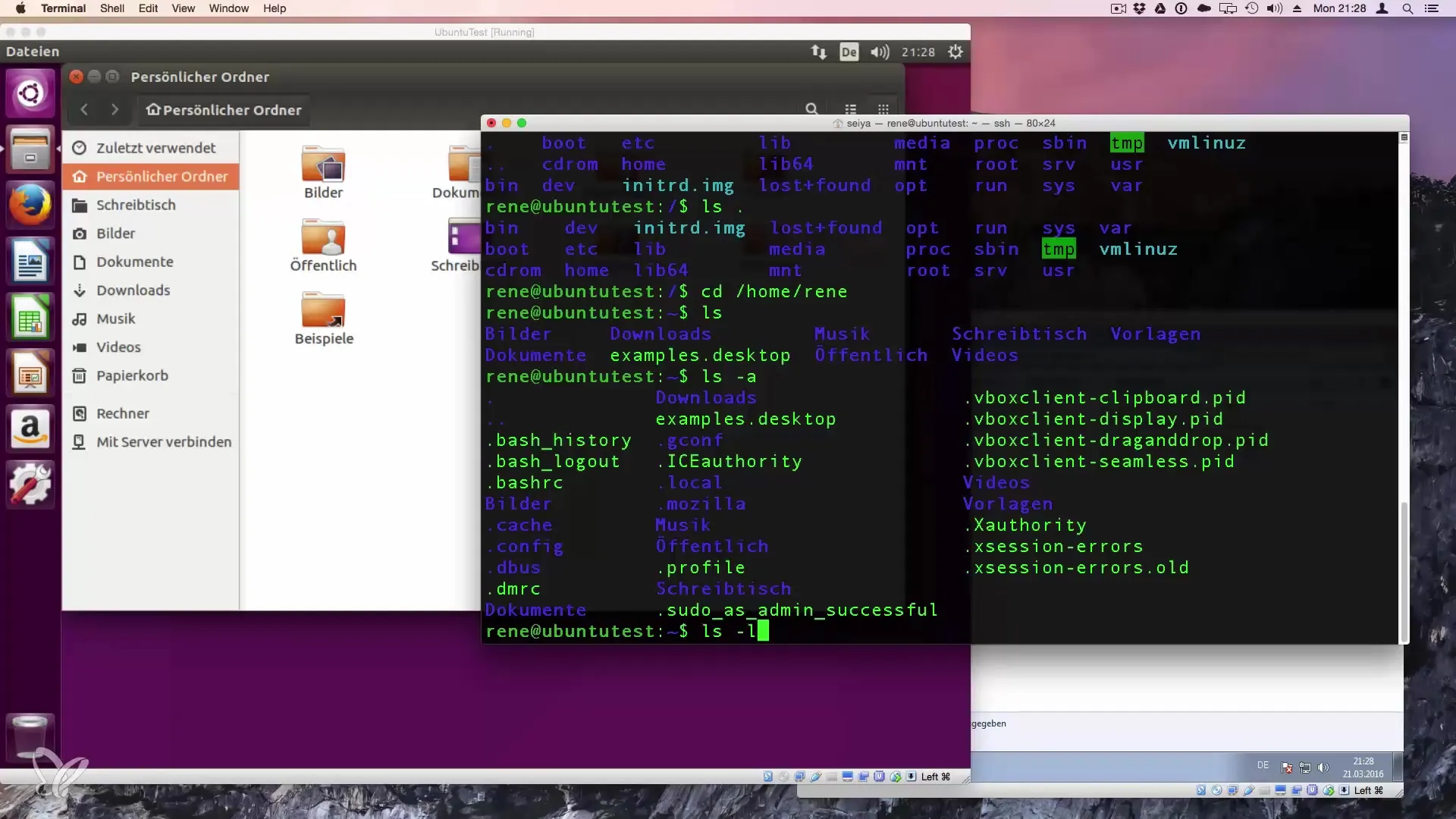Image resolution: width=1456 pixels, height=819 pixels.
Task: Open the Help menu
Action: (275, 8)
